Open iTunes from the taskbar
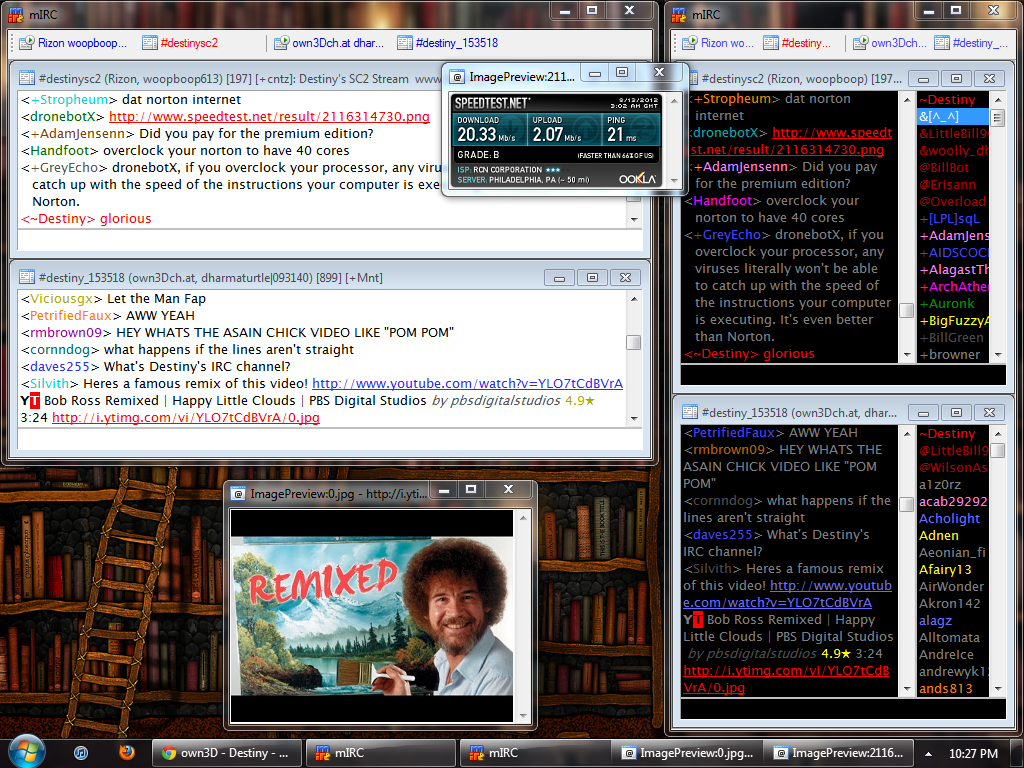This screenshot has height=768, width=1024. coord(80,753)
